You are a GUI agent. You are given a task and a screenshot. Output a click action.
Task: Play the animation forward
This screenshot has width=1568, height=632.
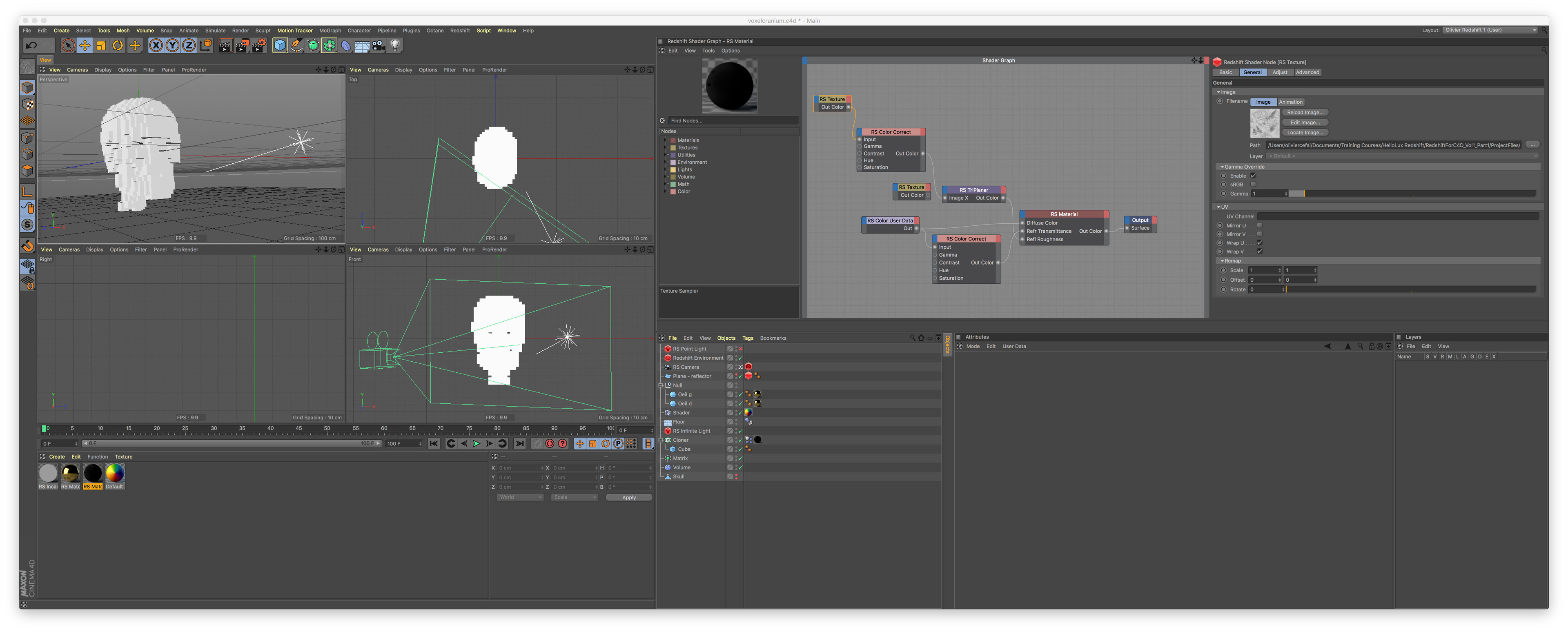477,443
